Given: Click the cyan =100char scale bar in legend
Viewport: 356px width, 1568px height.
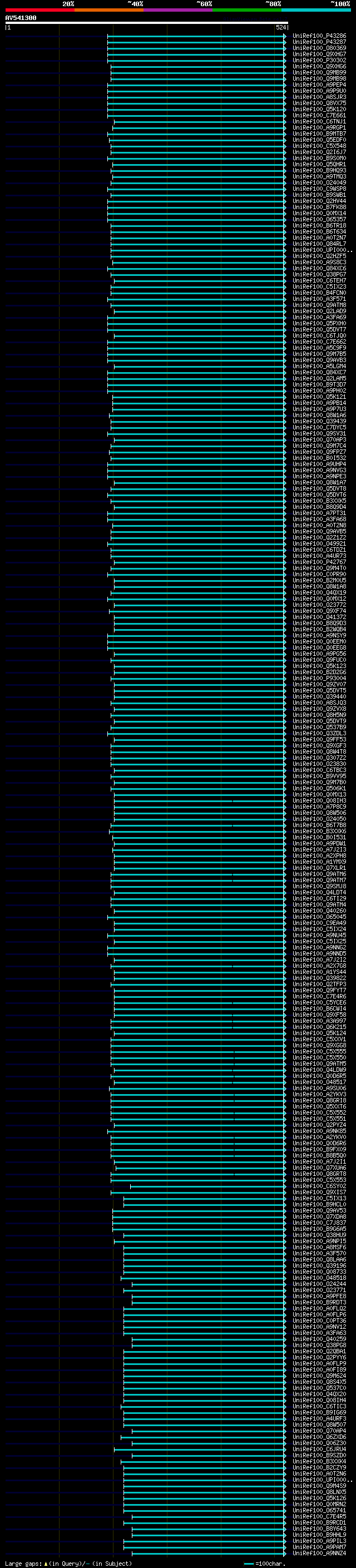Looking at the screenshot, I should point(248,1564).
